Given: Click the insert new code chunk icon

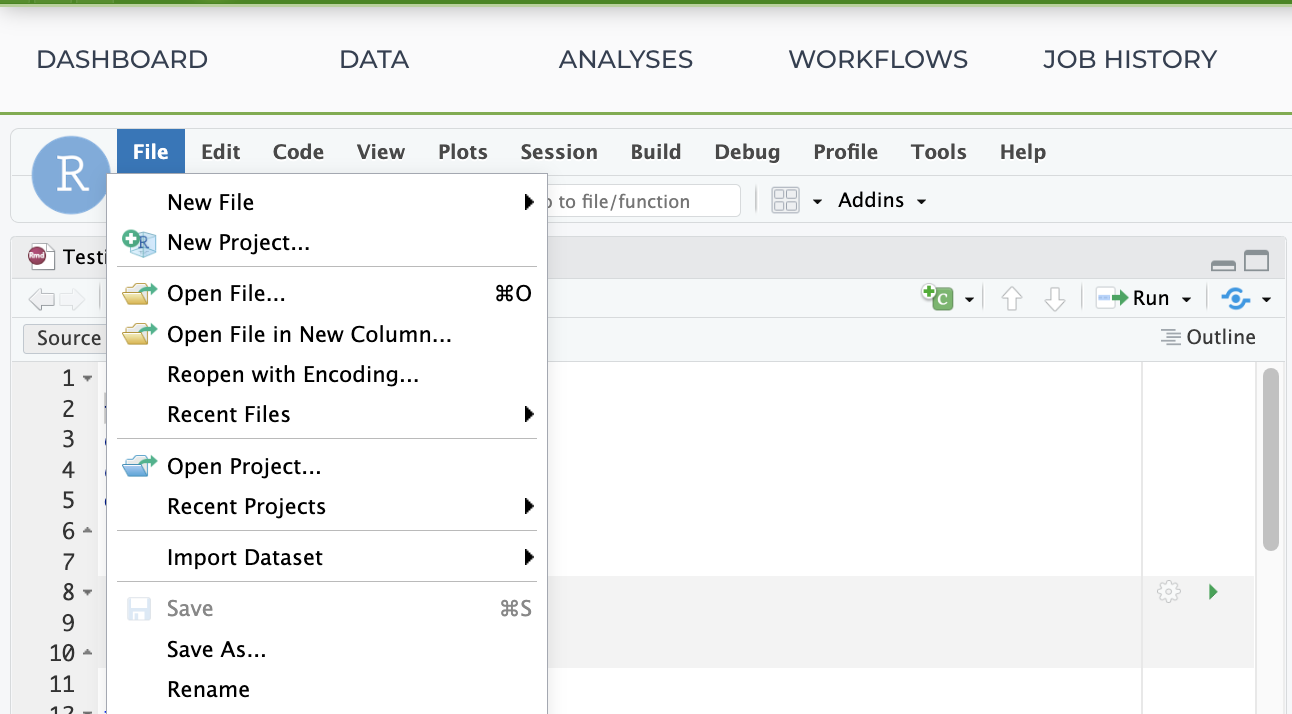Looking at the screenshot, I should coord(939,297).
